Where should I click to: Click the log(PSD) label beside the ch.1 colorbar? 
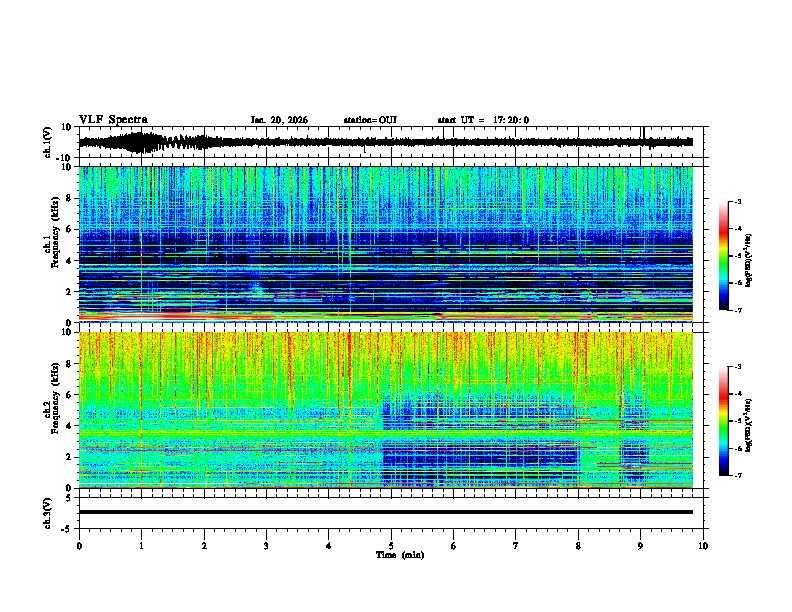coord(749,260)
